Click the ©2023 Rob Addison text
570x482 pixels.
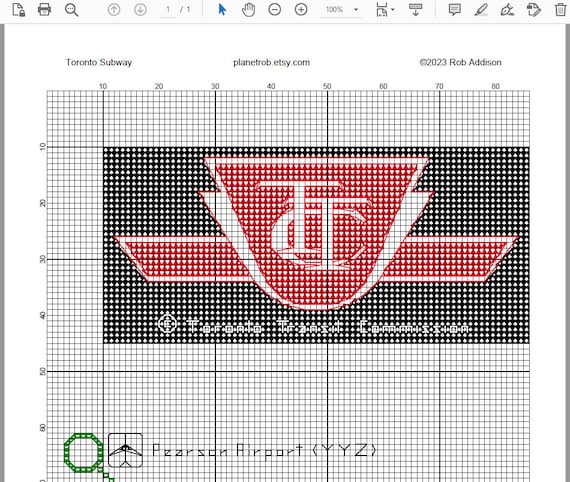tap(460, 63)
